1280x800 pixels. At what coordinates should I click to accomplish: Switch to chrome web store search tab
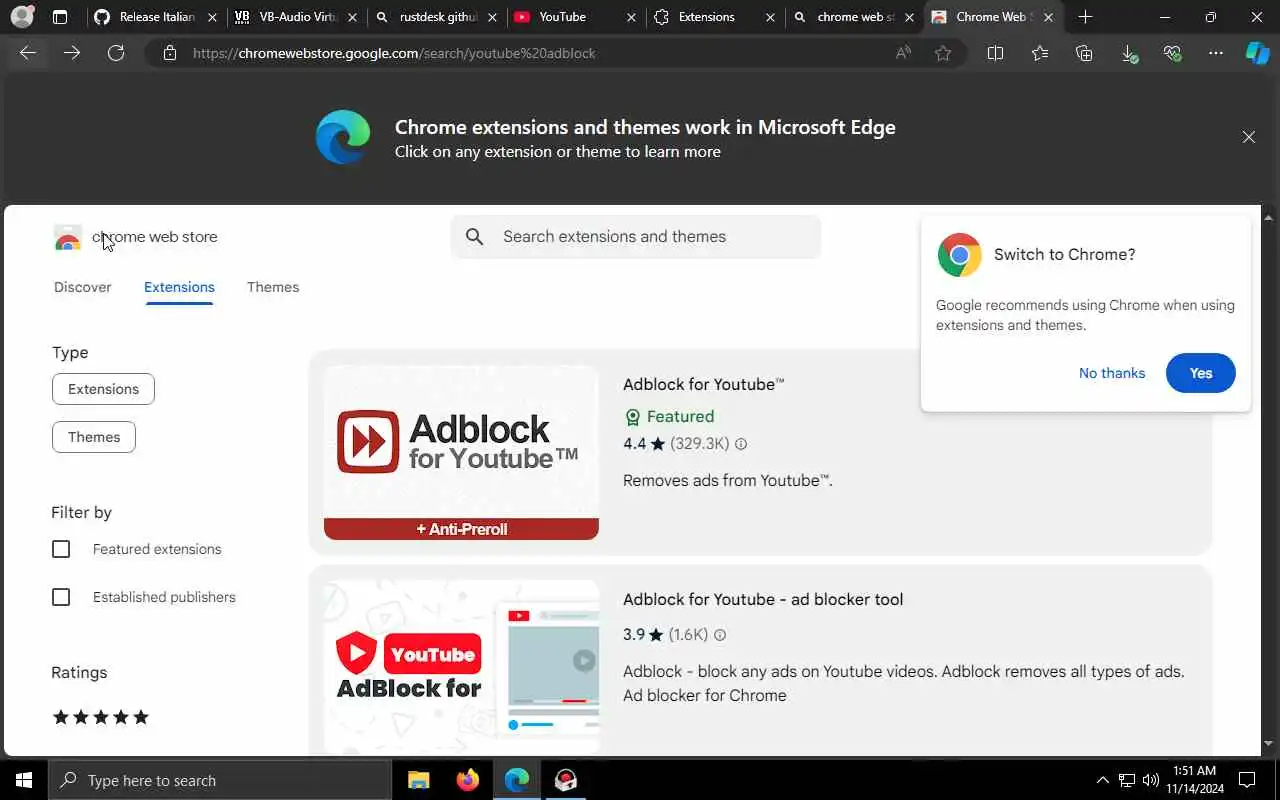(853, 17)
